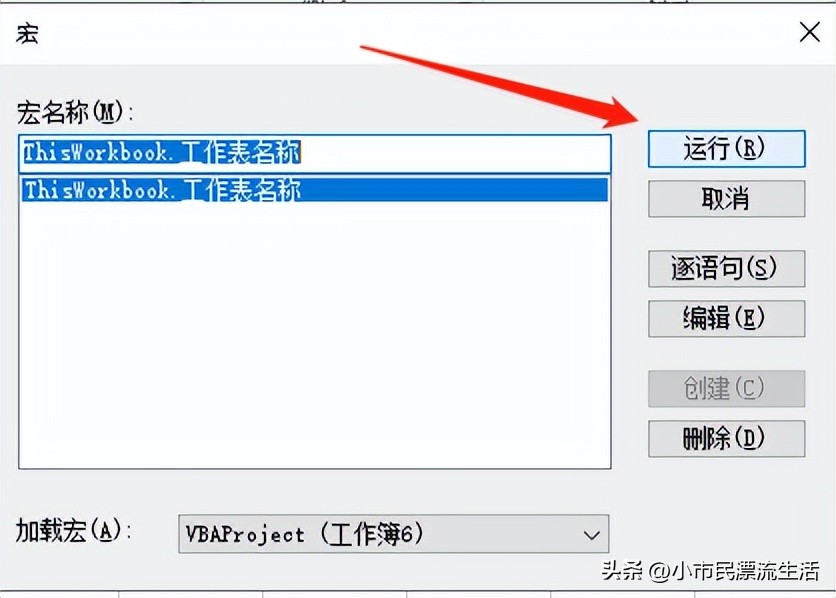Click the greyed-out 创建(C) button
This screenshot has width=836, height=598.
[x=726, y=389]
